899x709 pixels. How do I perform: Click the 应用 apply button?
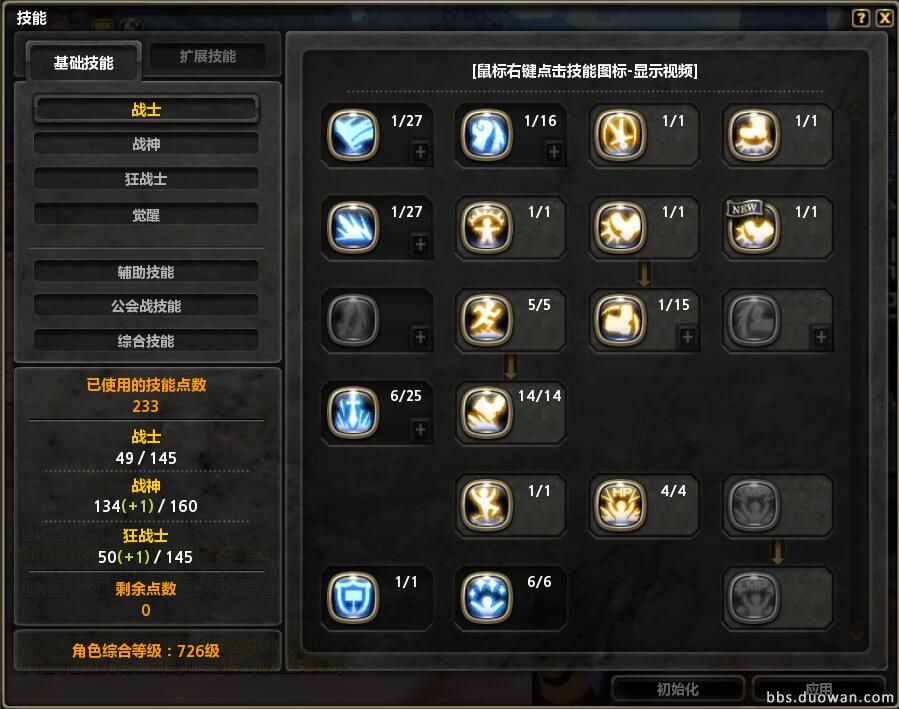click(x=819, y=689)
